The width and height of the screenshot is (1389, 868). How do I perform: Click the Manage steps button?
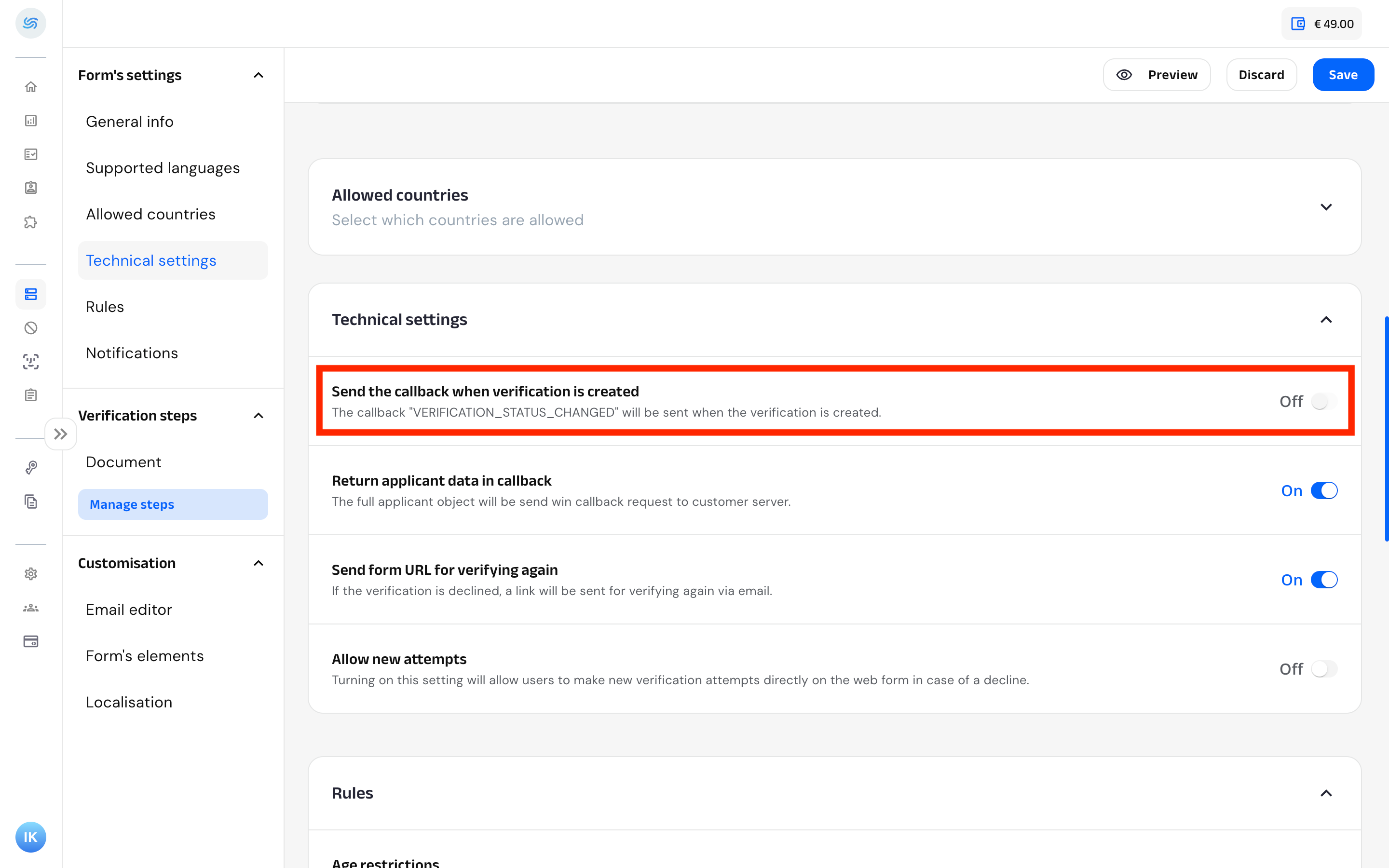[x=173, y=504]
